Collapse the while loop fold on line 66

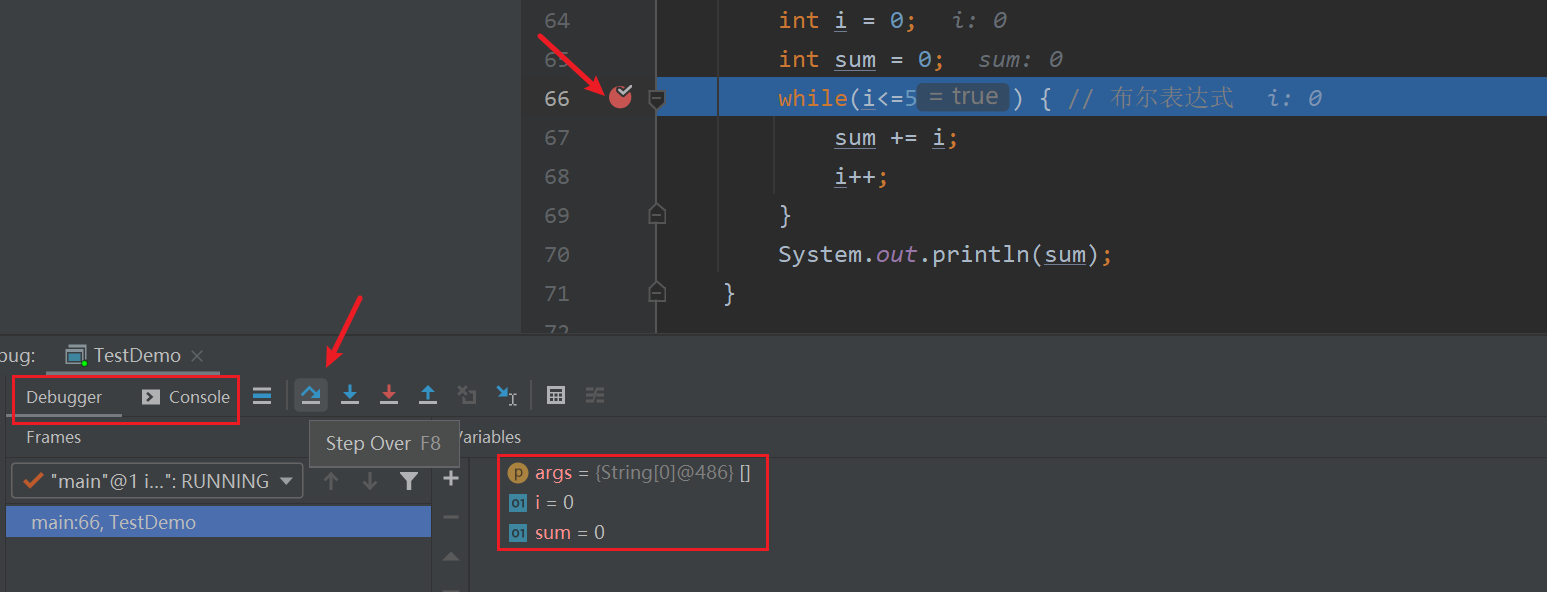pyautogui.click(x=657, y=98)
